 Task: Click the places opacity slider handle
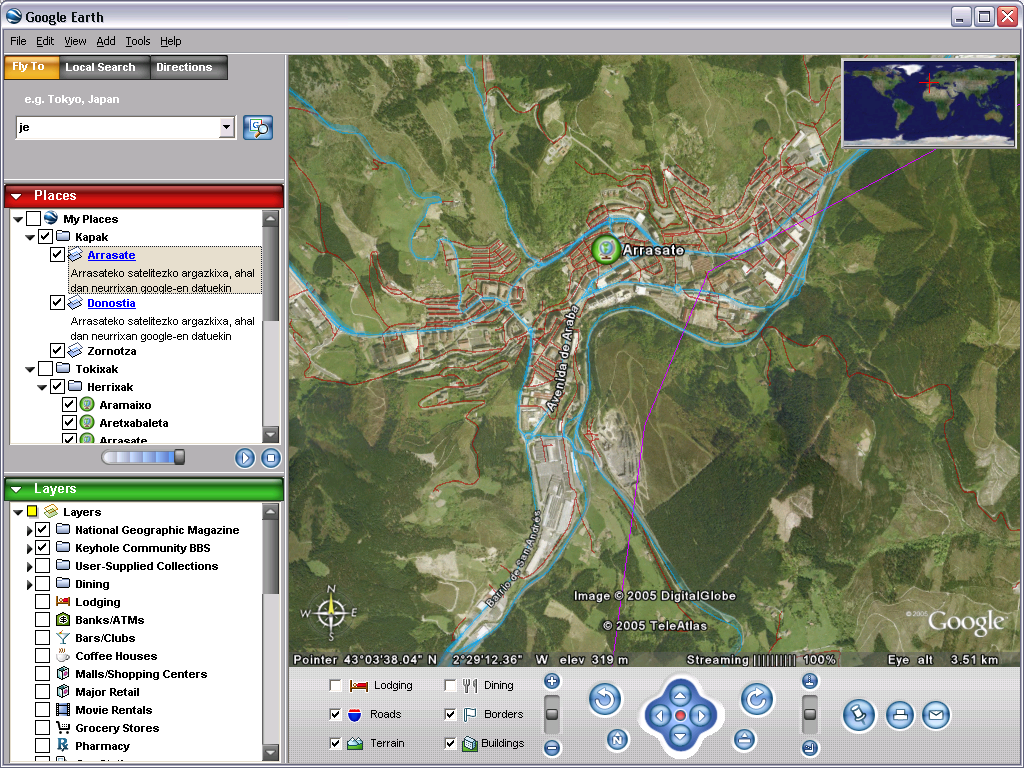[x=179, y=457]
